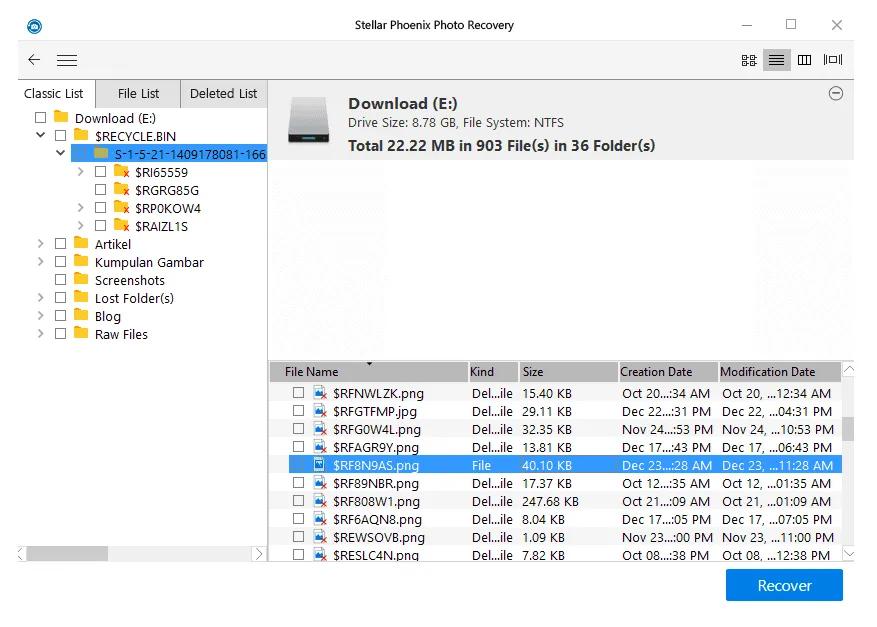Image resolution: width=877 pixels, height=627 pixels.
Task: Select the $RESLC4N.png file name
Action: click(376, 555)
